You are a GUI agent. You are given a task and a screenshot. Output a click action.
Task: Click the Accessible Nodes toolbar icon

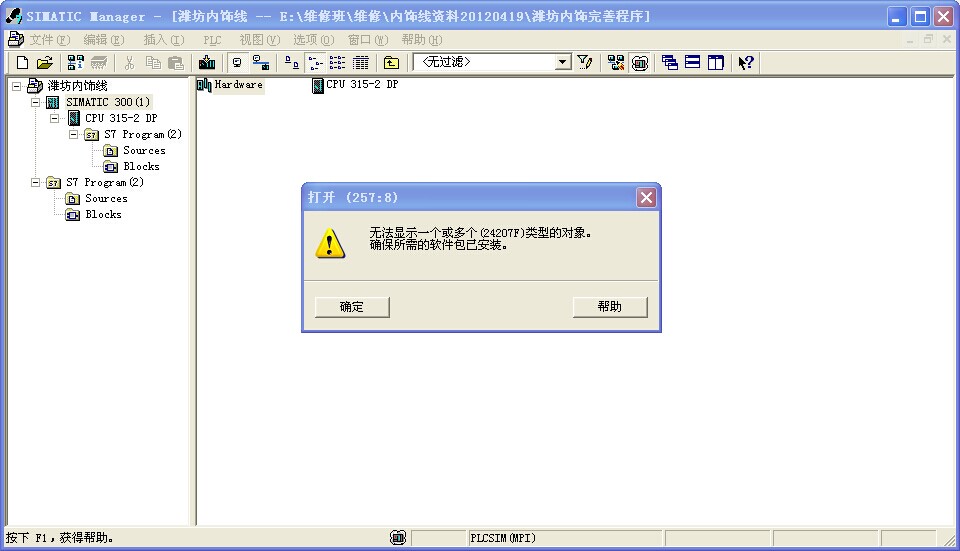pyautogui.click(x=76, y=62)
